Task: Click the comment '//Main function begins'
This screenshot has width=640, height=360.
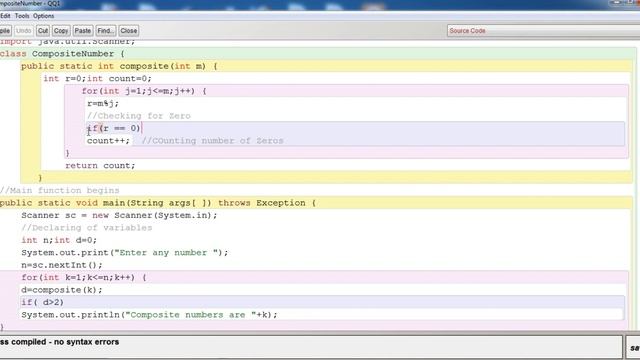Action: point(60,190)
